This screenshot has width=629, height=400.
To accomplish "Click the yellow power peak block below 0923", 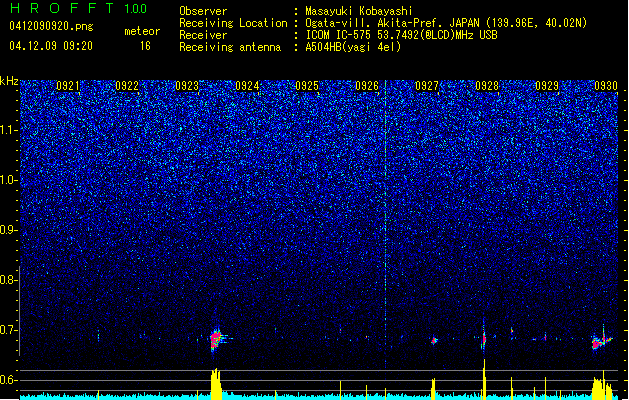I will 216,384.
